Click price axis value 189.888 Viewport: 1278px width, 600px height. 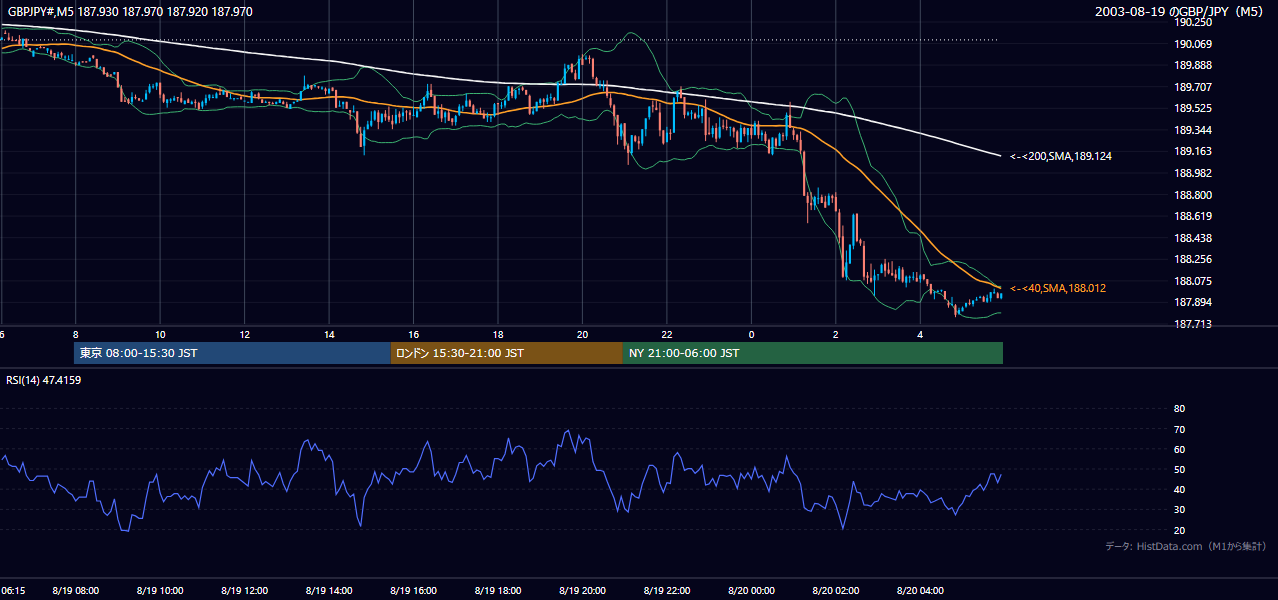1193,66
